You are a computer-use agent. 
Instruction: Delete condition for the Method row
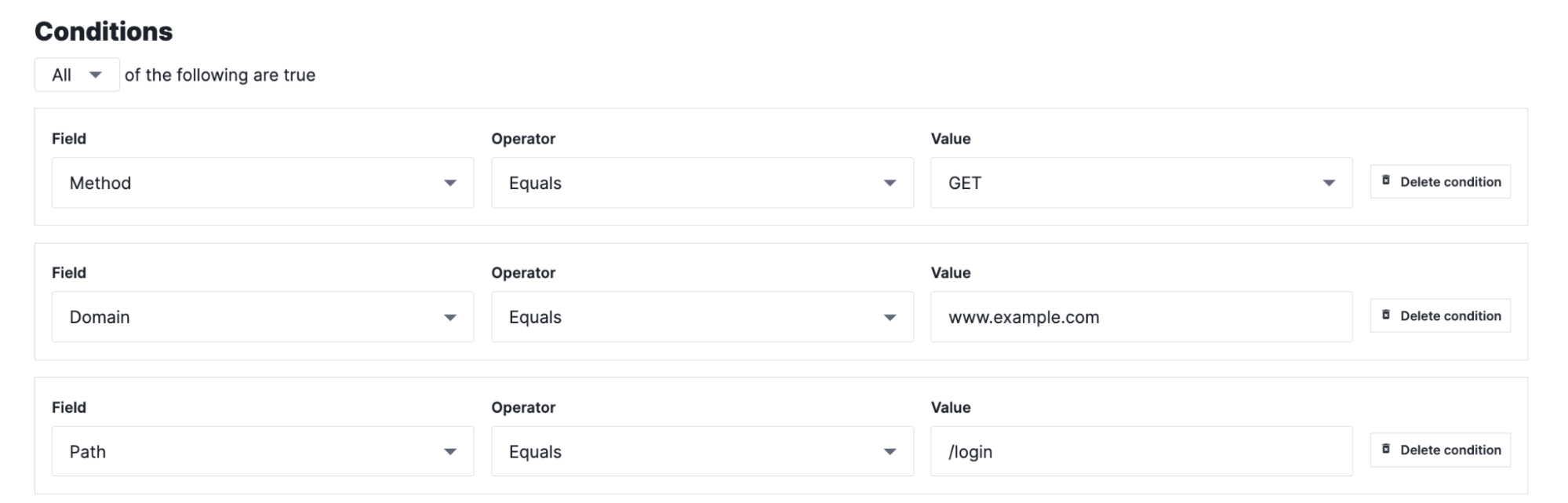(1440, 181)
